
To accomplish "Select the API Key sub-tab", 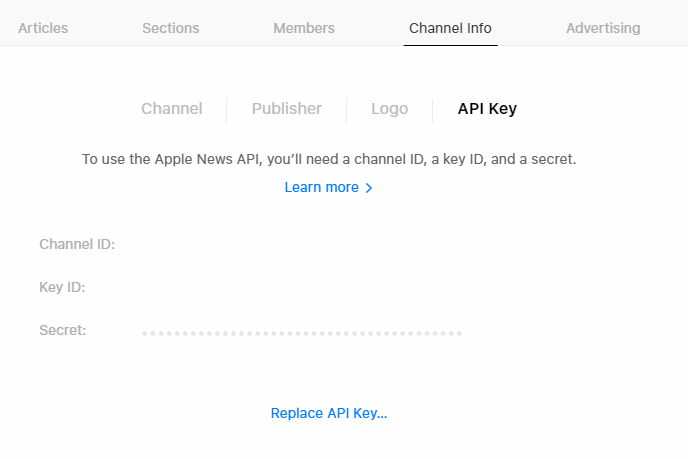I will tap(487, 109).
